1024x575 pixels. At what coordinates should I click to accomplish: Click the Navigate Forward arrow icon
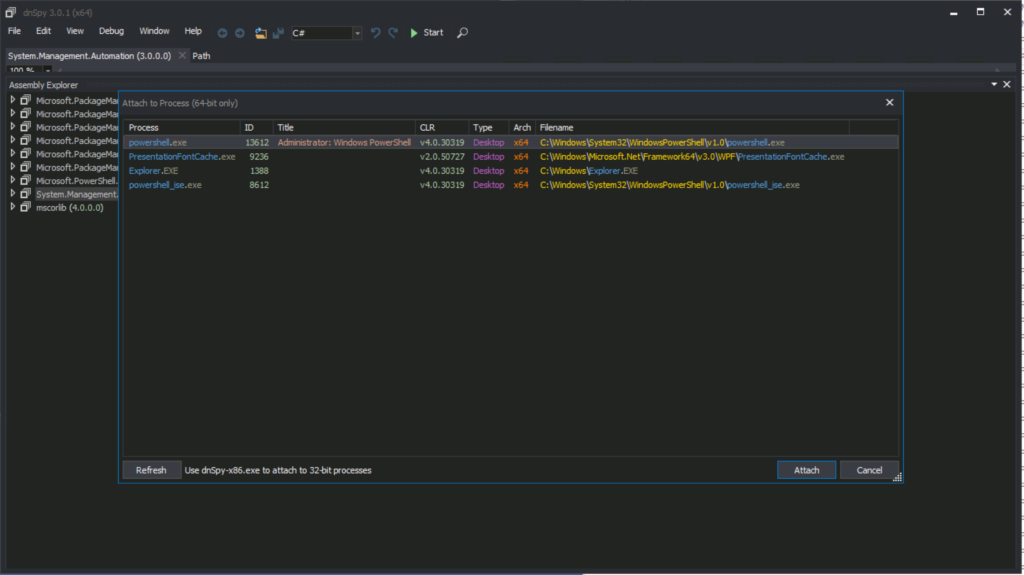[240, 33]
